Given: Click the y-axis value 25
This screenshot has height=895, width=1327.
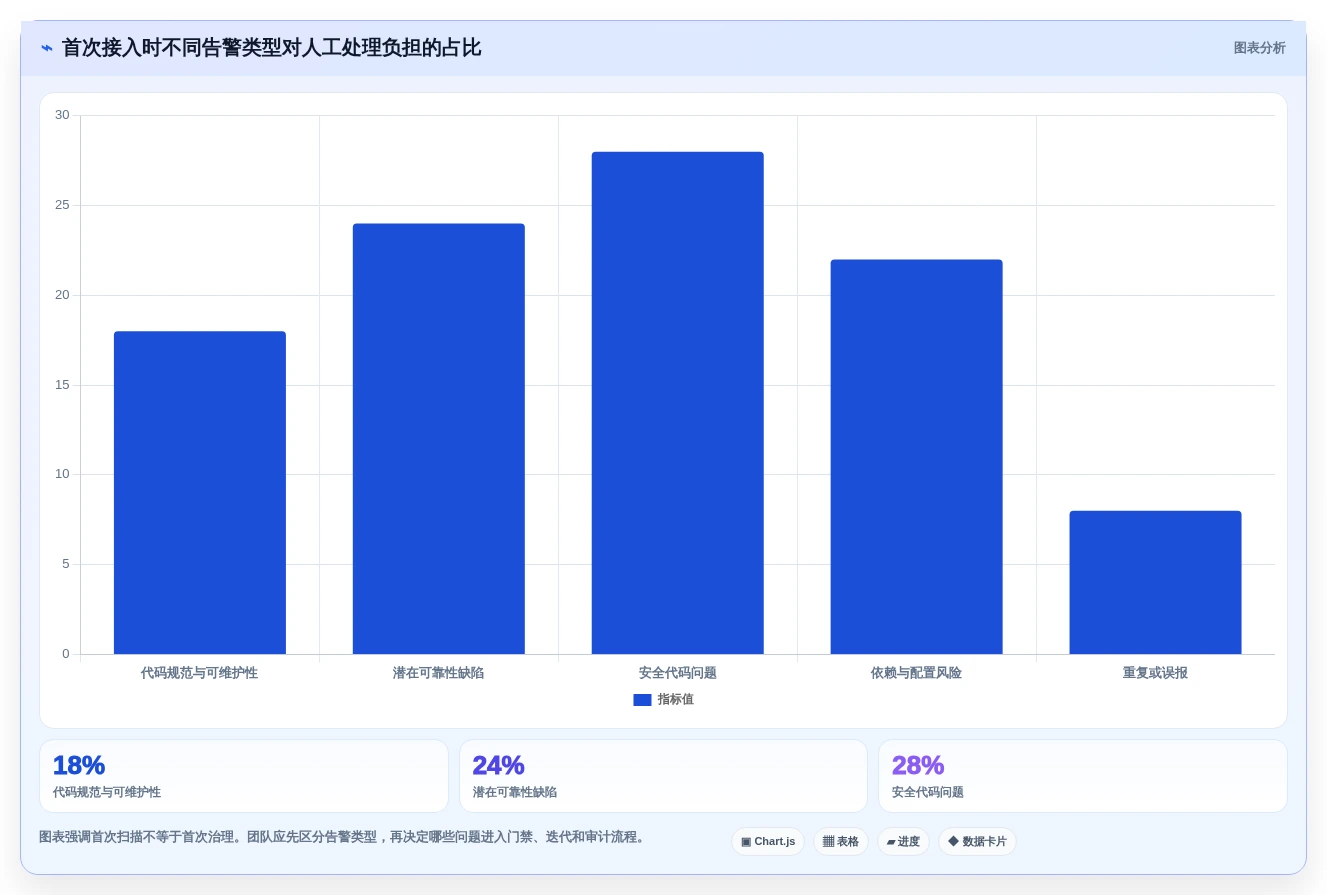Looking at the screenshot, I should (62, 205).
